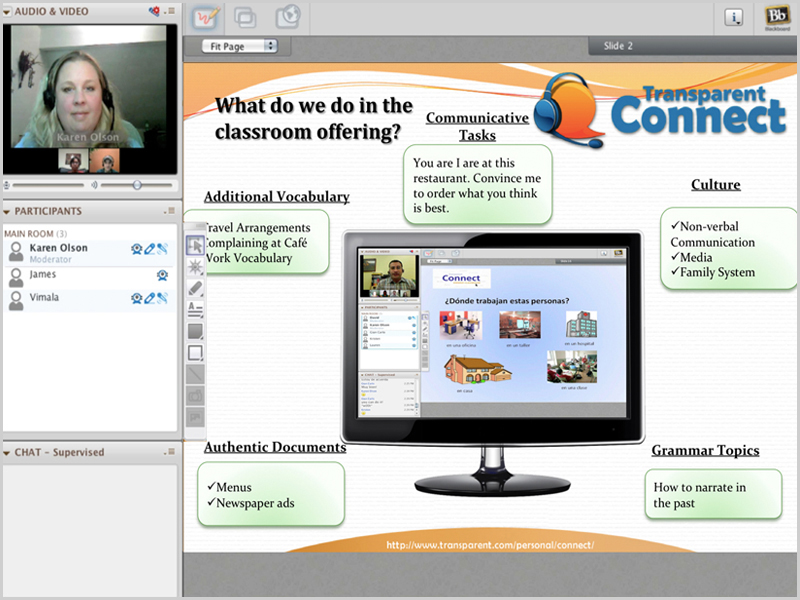800x600 pixels.
Task: Select the Line tool
Action: 195,374
